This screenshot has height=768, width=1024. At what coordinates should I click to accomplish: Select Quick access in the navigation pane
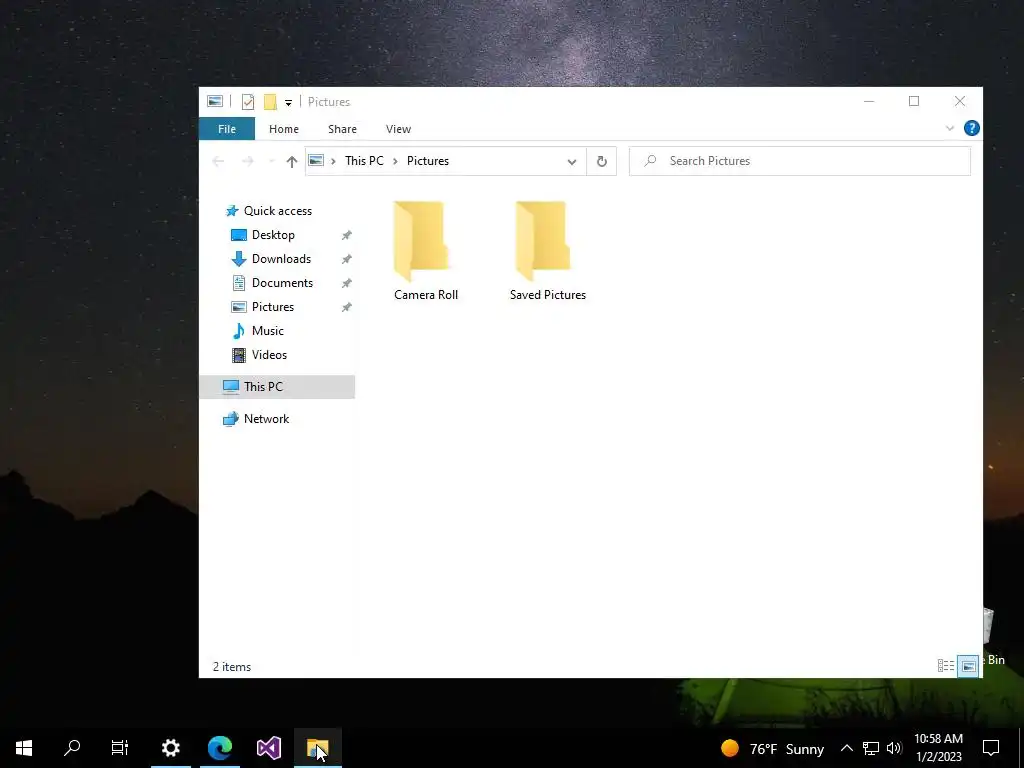tap(278, 211)
